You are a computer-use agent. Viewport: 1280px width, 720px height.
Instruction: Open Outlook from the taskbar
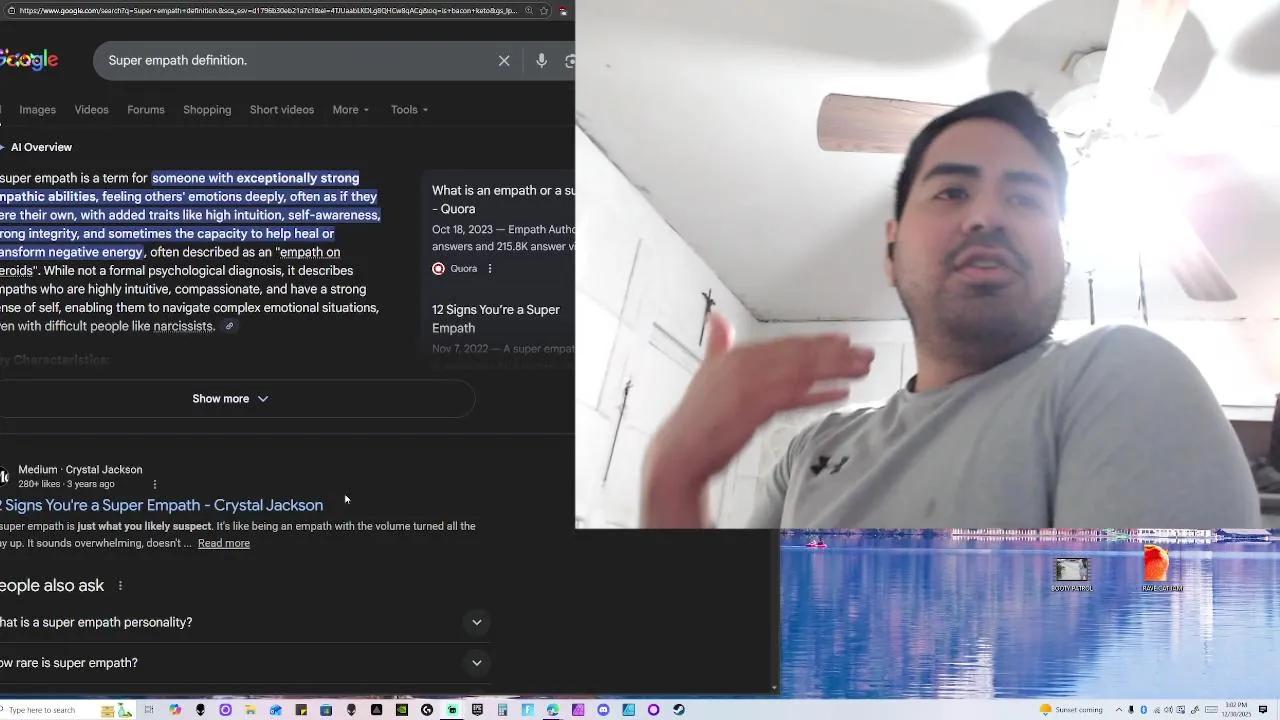coord(275,710)
